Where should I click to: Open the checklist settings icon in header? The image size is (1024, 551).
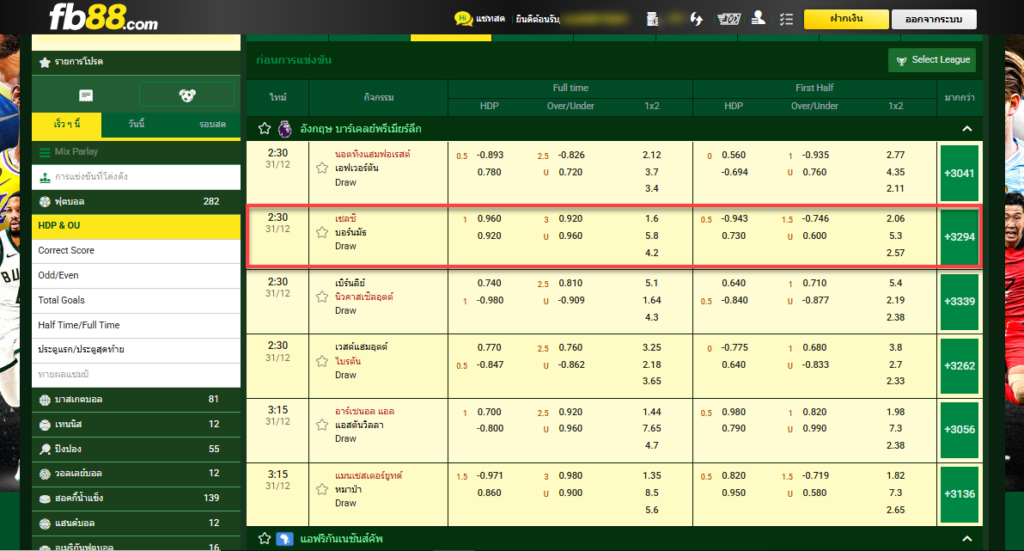(786, 19)
